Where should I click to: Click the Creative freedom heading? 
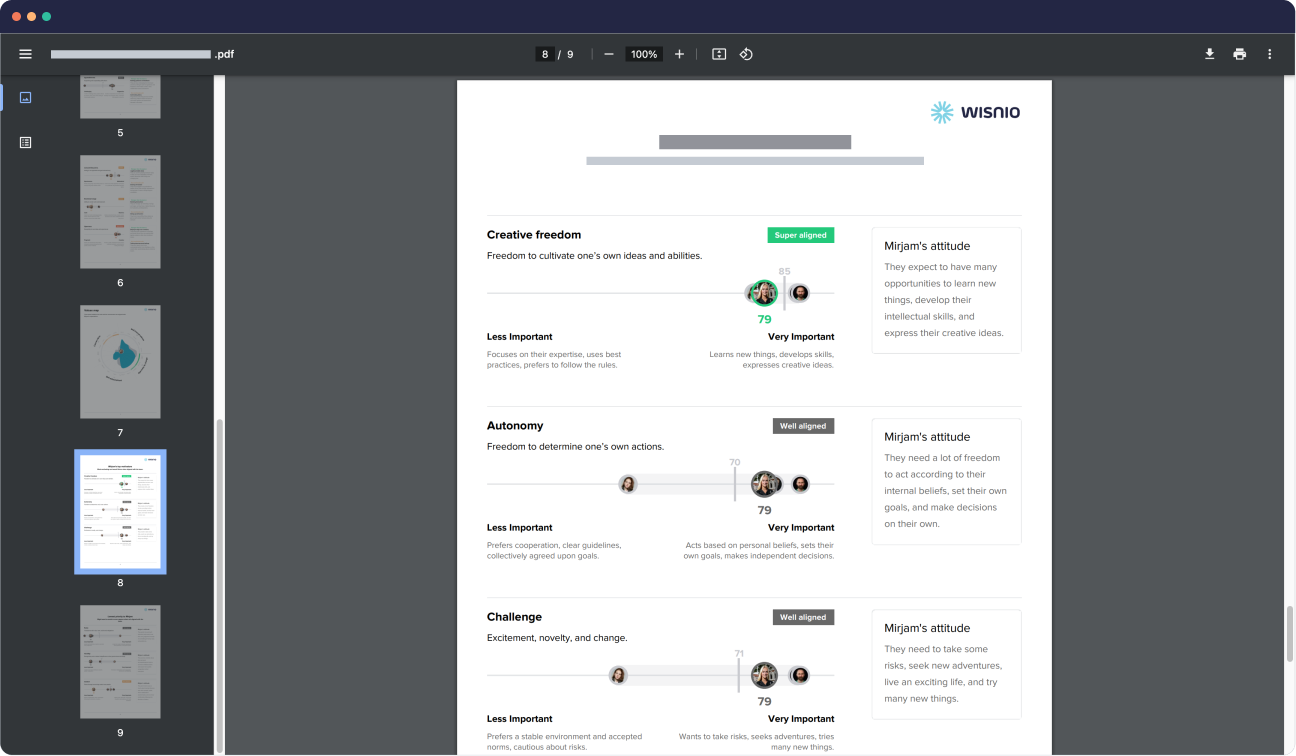pos(534,235)
